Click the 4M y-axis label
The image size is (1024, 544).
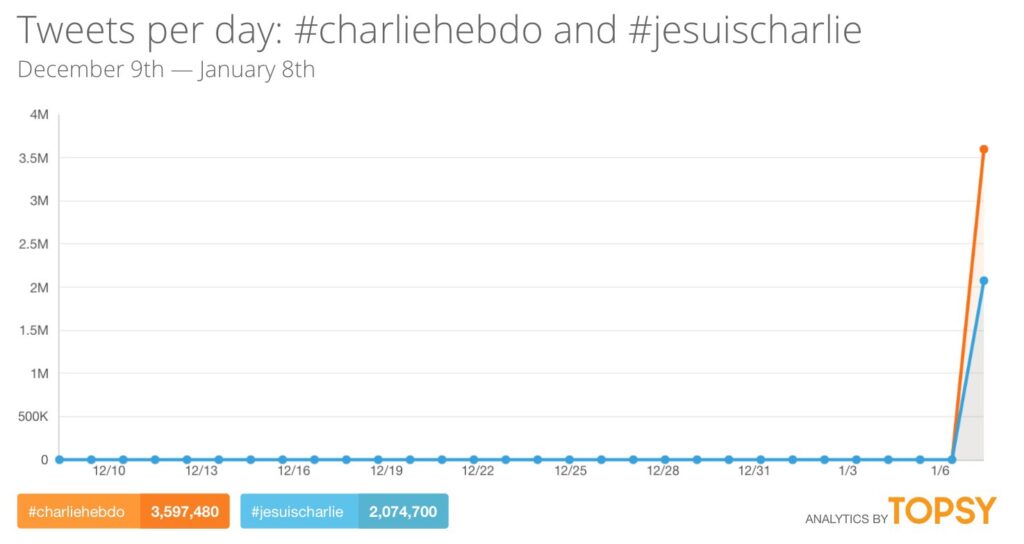coord(39,115)
